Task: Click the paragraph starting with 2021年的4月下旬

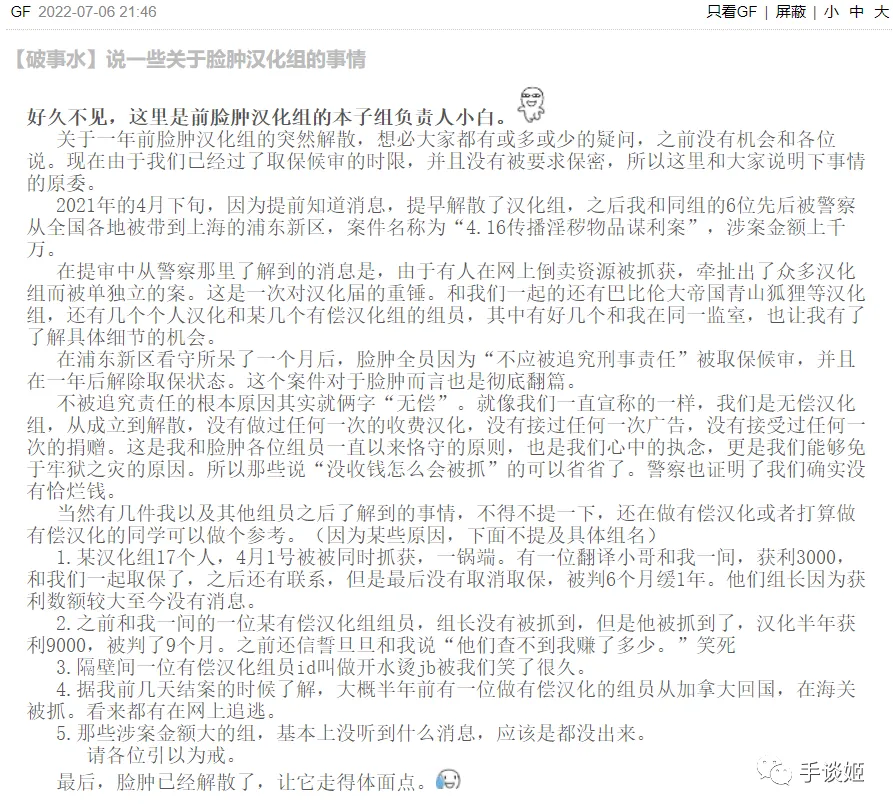Action: 446,227
